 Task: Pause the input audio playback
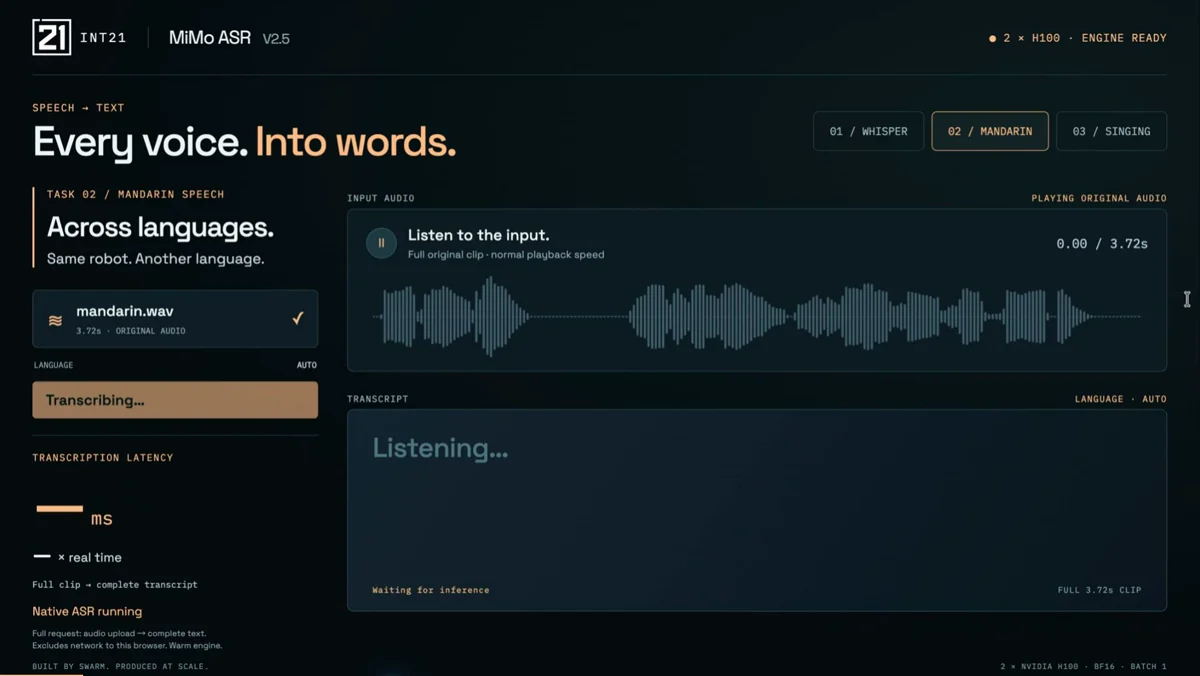[381, 243]
